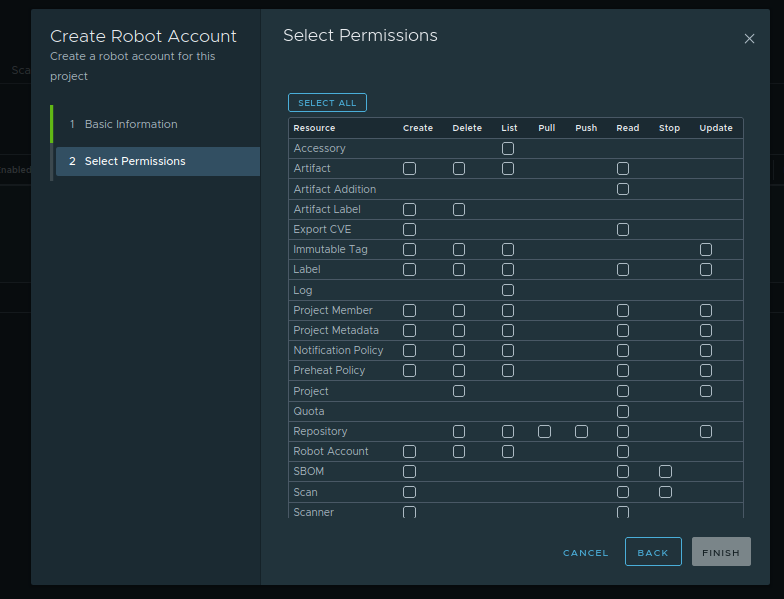The width and height of the screenshot is (784, 599).
Task: Enable Project Metadata List permission
Action: [x=508, y=330]
